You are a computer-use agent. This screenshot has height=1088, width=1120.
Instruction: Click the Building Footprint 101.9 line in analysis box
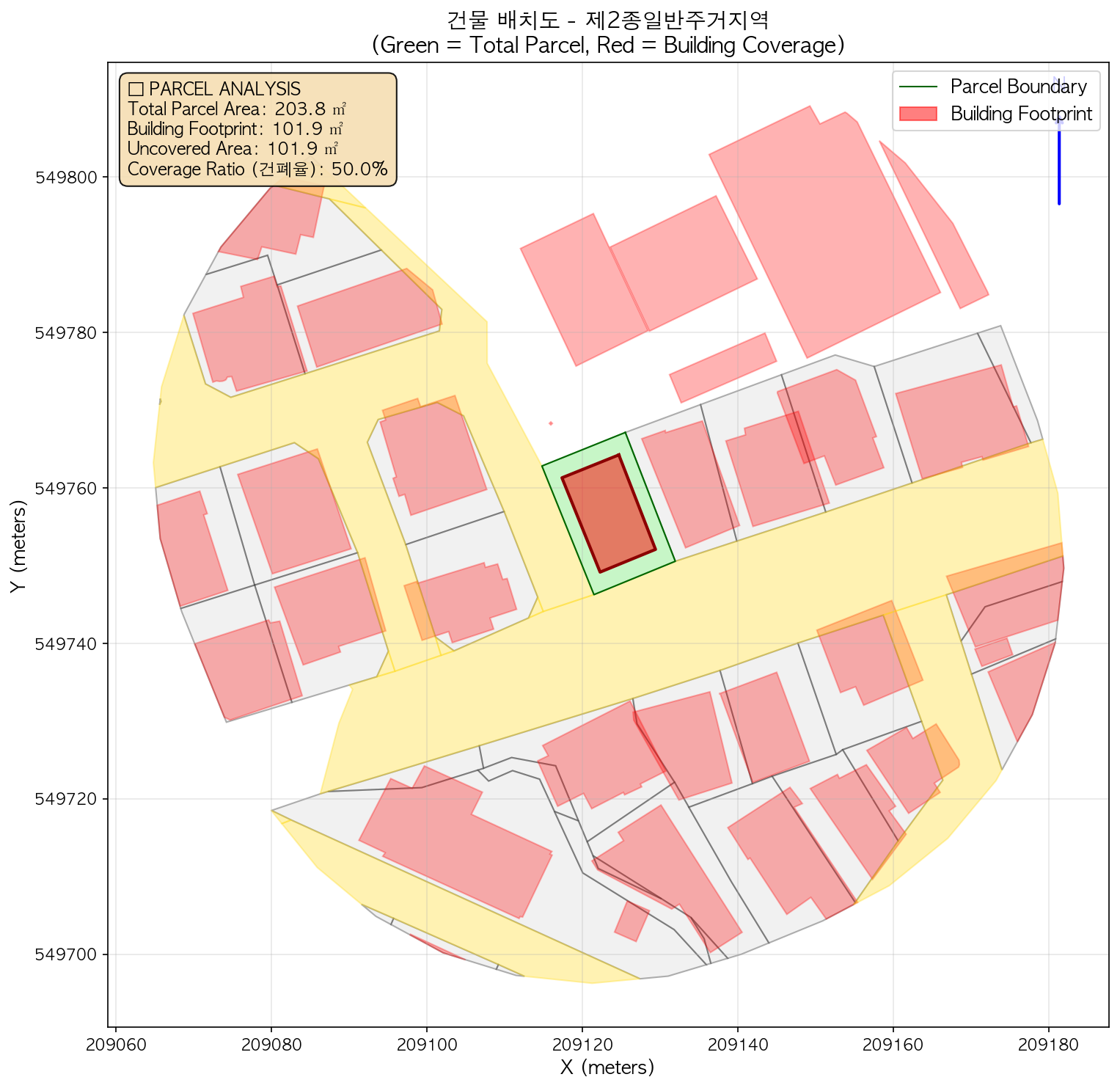(x=235, y=129)
